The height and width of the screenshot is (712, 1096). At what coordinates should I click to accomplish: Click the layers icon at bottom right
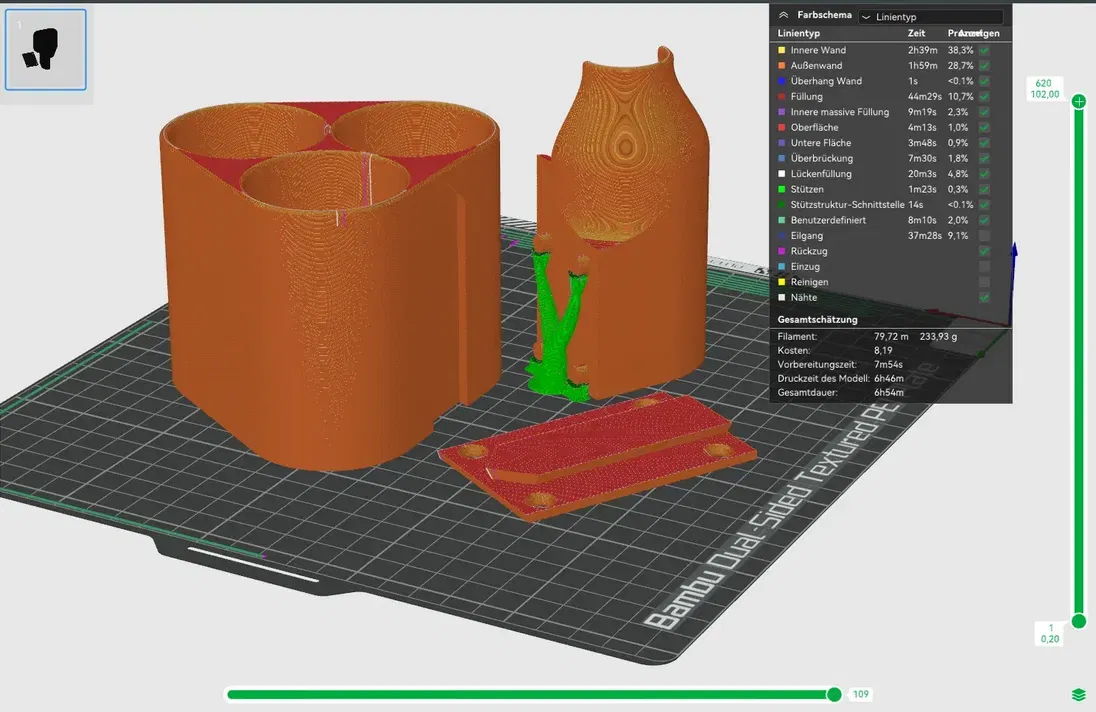(x=1079, y=695)
